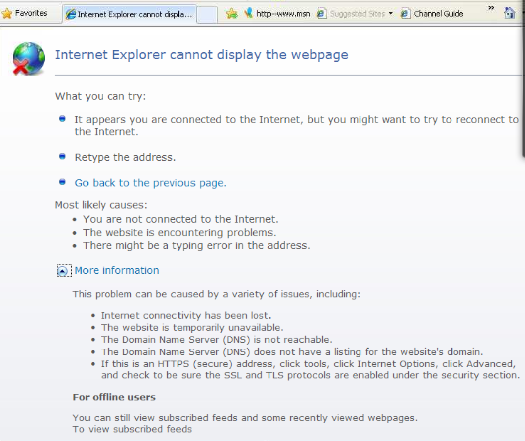525x441 pixels.
Task: Expand the favorites bar overflow chevron
Action: (x=491, y=8)
